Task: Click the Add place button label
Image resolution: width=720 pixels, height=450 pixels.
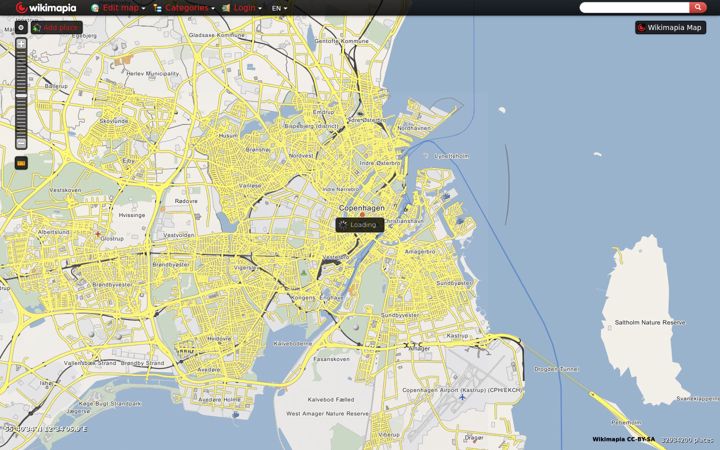Action: [x=61, y=28]
